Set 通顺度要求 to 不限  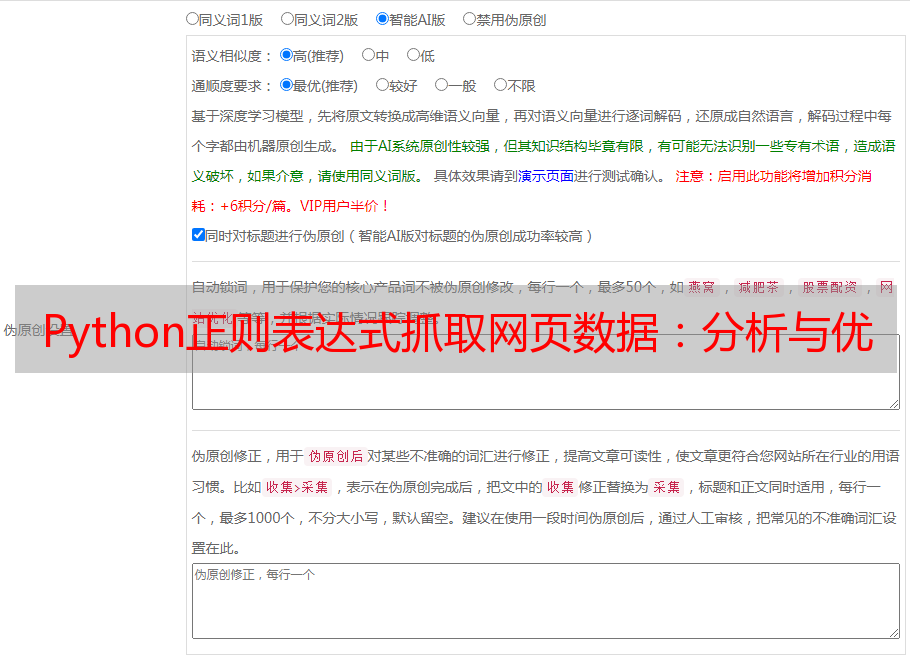500,85
